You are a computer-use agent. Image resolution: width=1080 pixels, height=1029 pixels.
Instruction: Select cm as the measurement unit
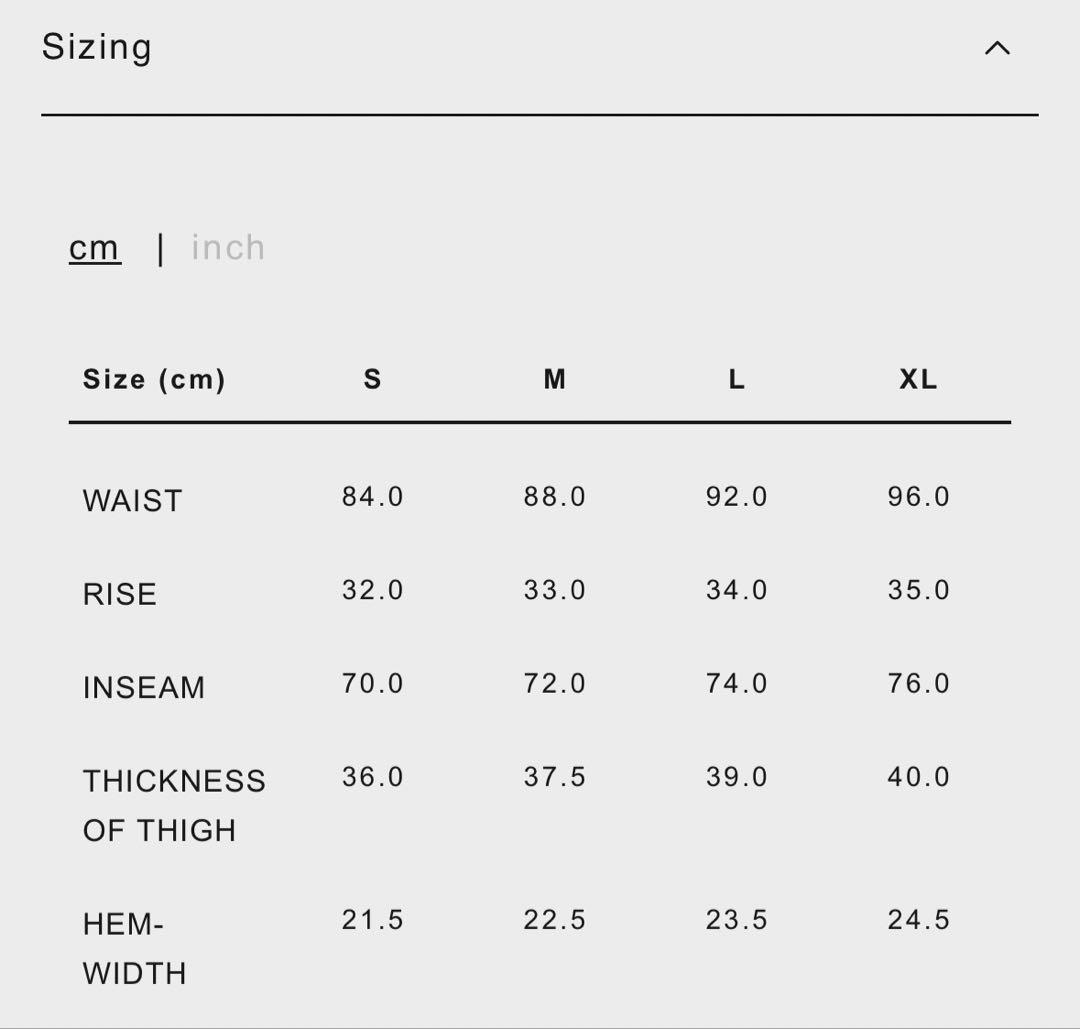pyautogui.click(x=95, y=248)
